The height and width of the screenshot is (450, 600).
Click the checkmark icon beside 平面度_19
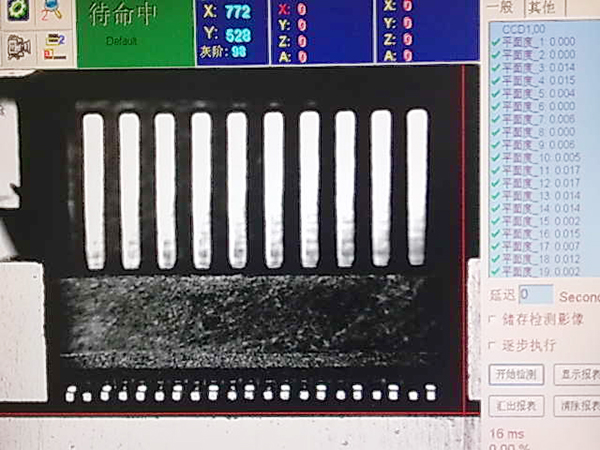tap(495, 271)
